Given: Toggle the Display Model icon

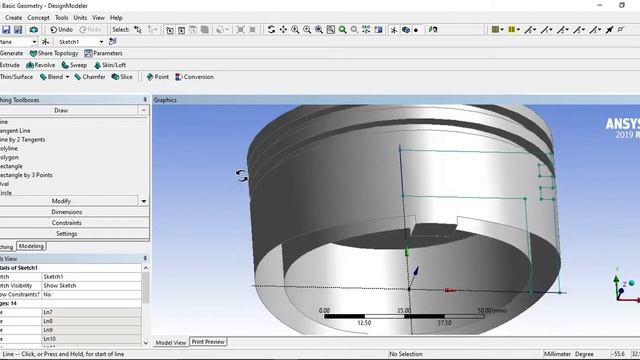Looking at the screenshot, I should (406, 30).
